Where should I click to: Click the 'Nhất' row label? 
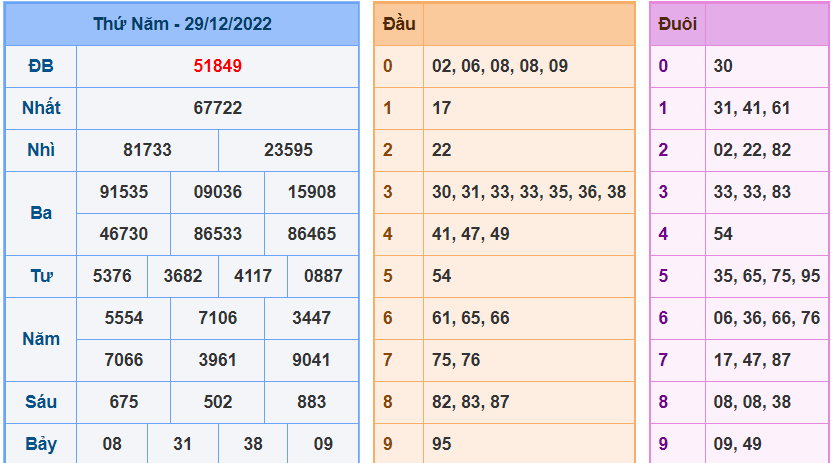tap(41, 108)
